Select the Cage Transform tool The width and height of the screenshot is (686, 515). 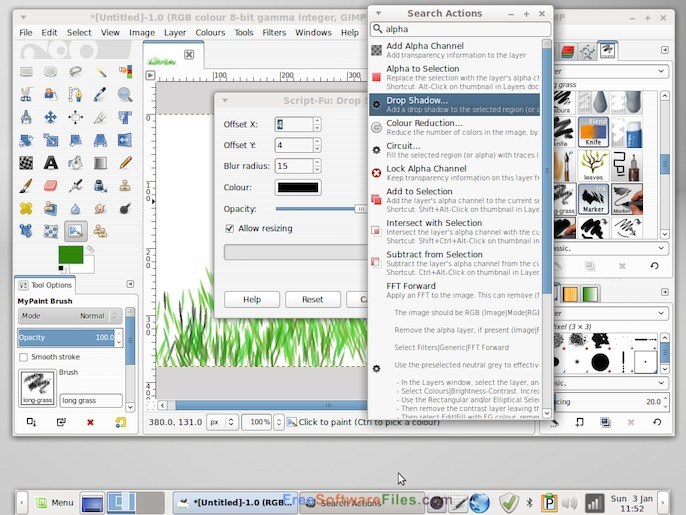(x=26, y=231)
